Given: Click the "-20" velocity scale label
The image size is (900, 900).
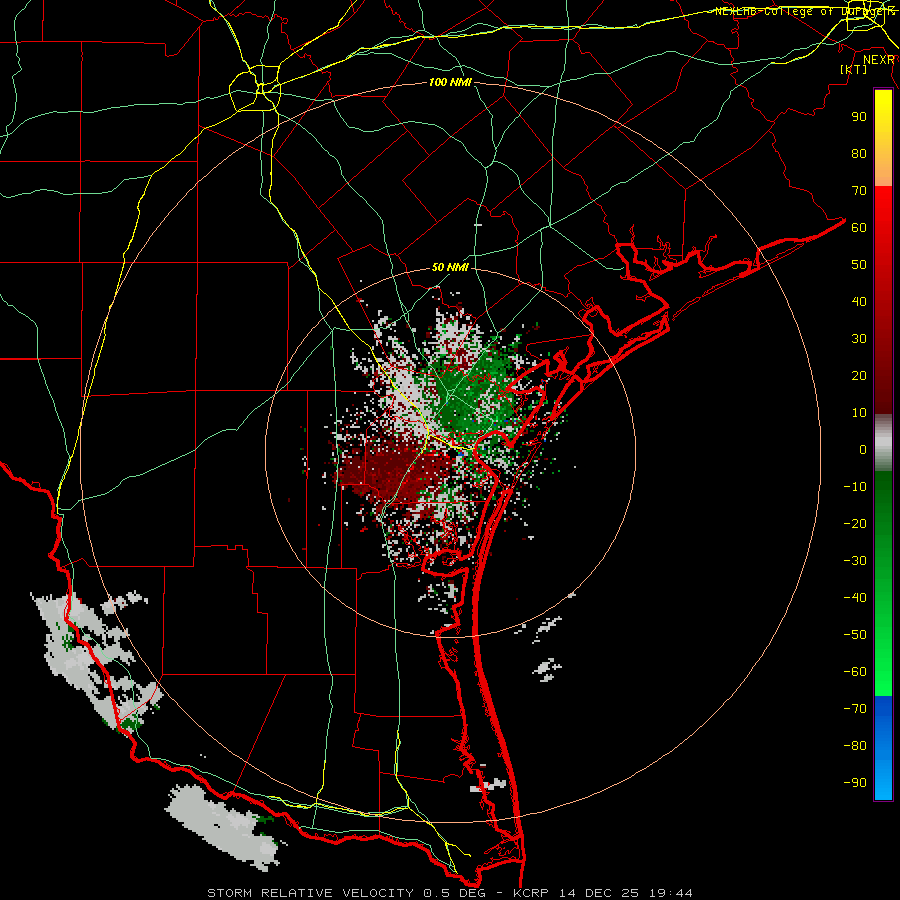Looking at the screenshot, I should (855, 523).
